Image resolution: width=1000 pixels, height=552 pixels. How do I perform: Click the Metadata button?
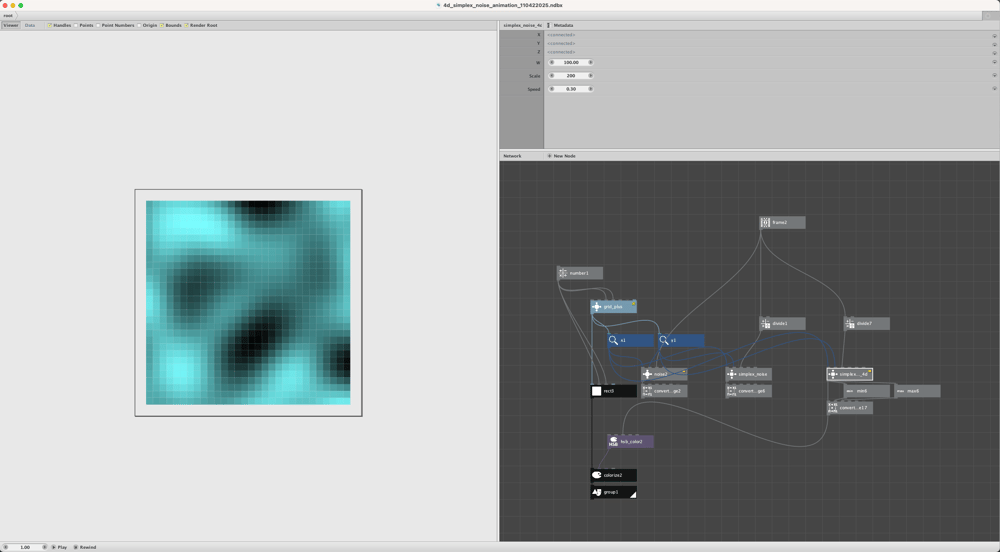click(561, 25)
